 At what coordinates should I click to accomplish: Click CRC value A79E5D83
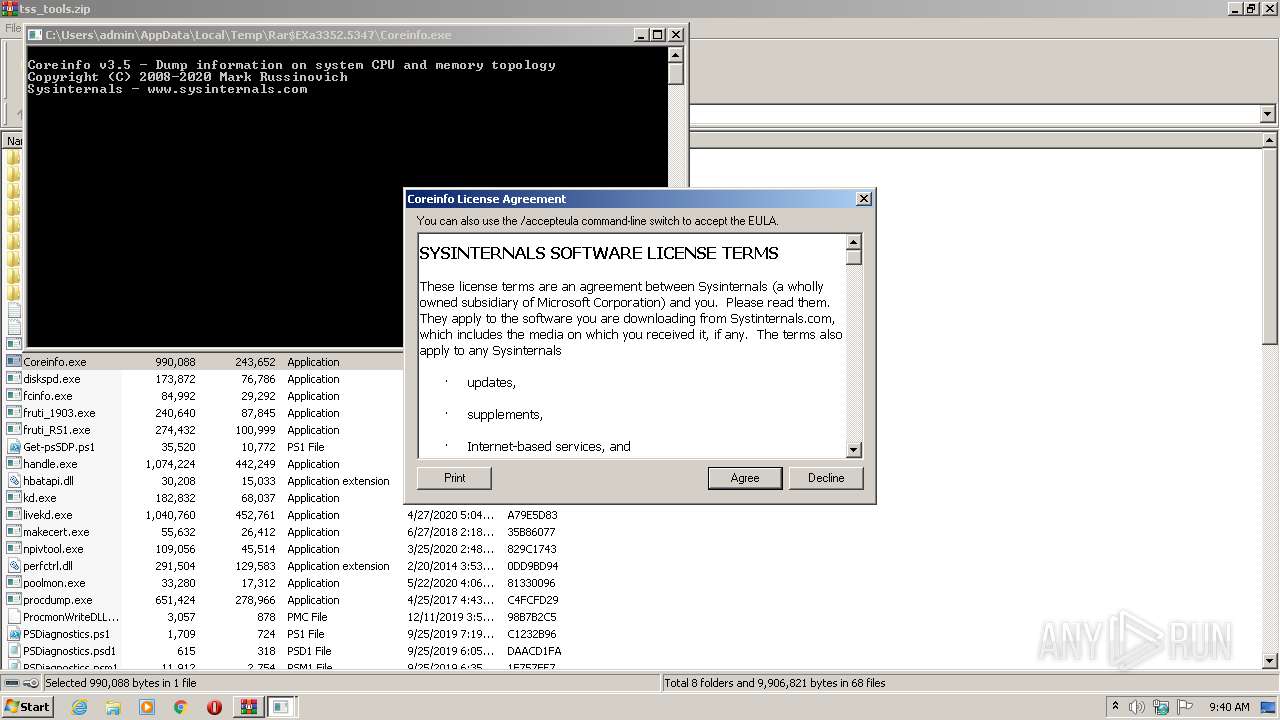532,515
